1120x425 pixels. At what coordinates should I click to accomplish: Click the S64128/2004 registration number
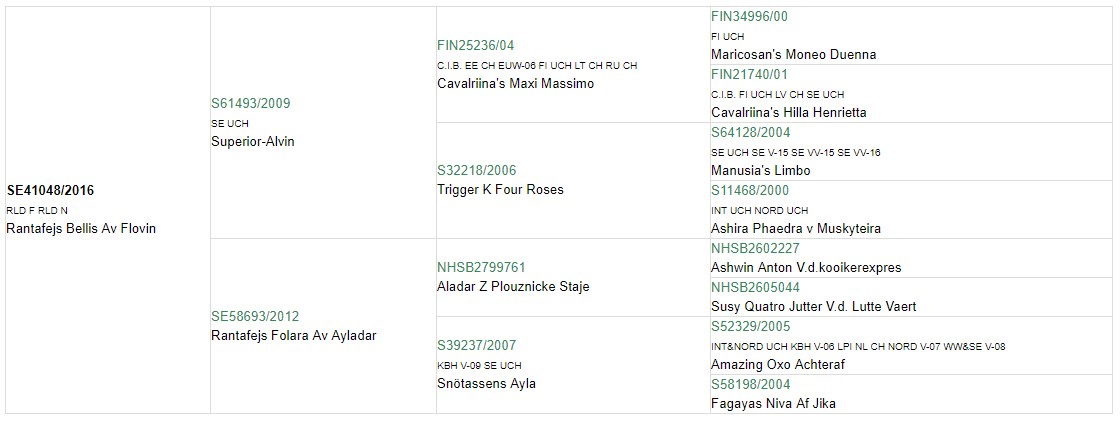(x=751, y=133)
